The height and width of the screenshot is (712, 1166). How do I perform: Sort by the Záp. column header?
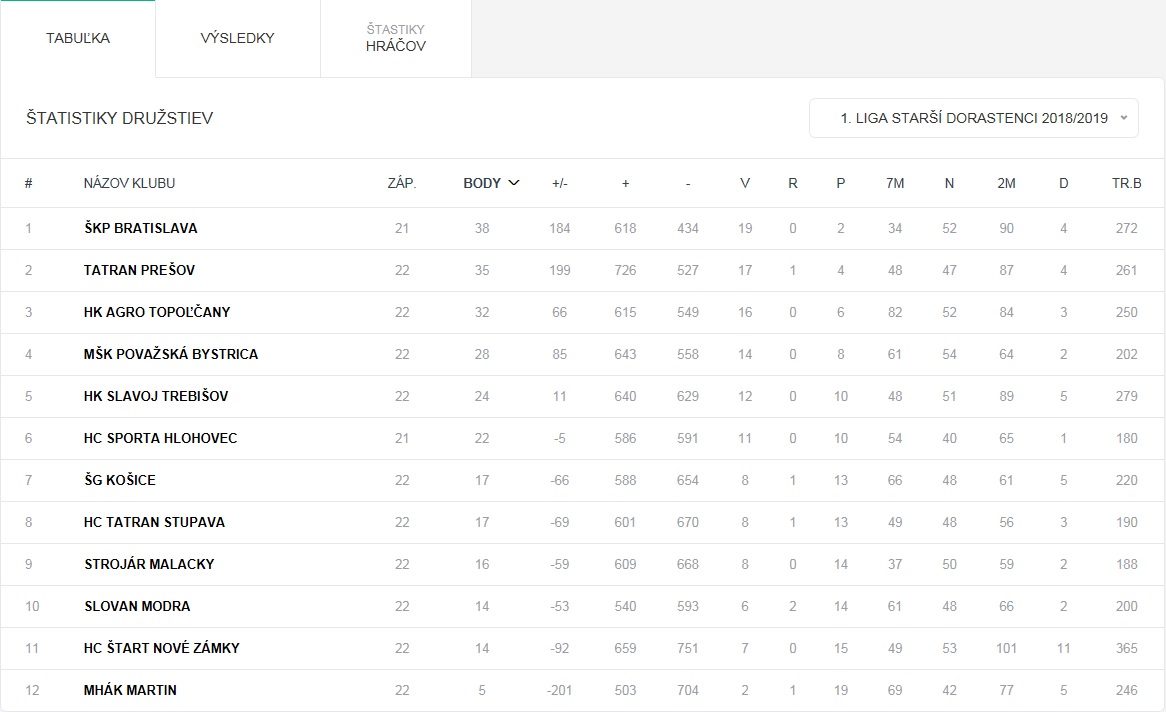point(402,183)
